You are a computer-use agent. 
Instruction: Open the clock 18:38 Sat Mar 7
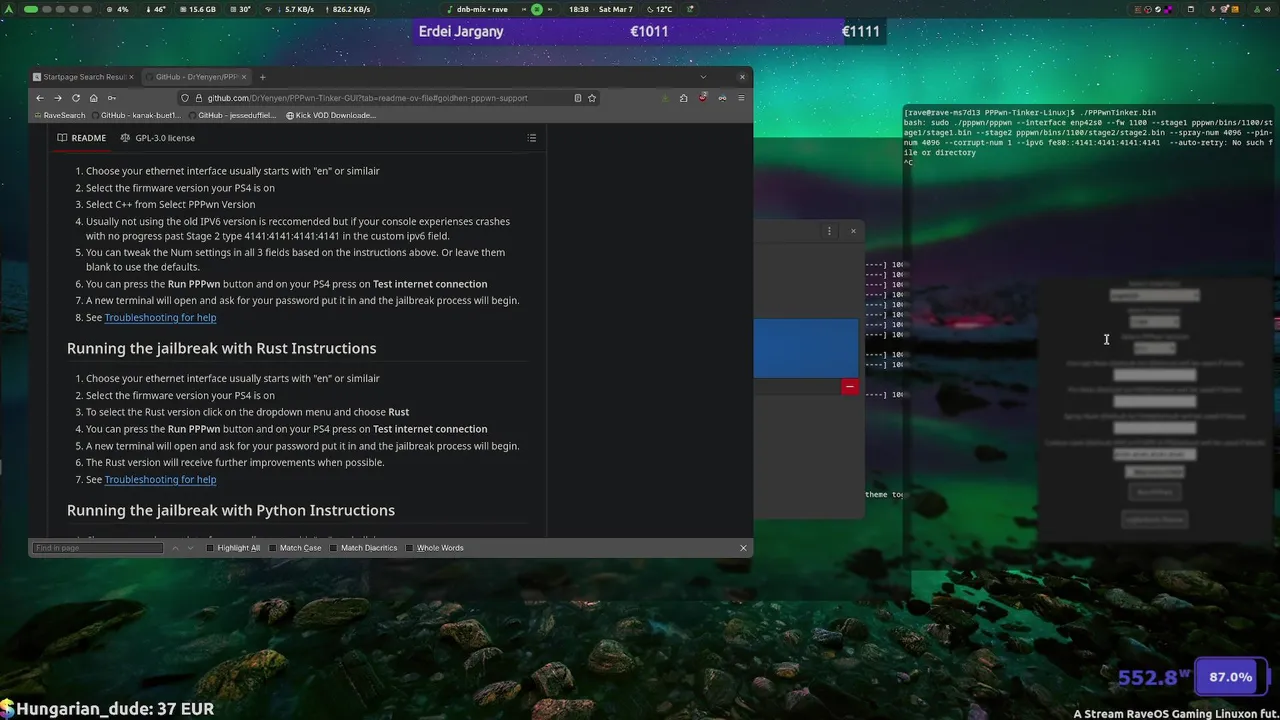click(601, 9)
